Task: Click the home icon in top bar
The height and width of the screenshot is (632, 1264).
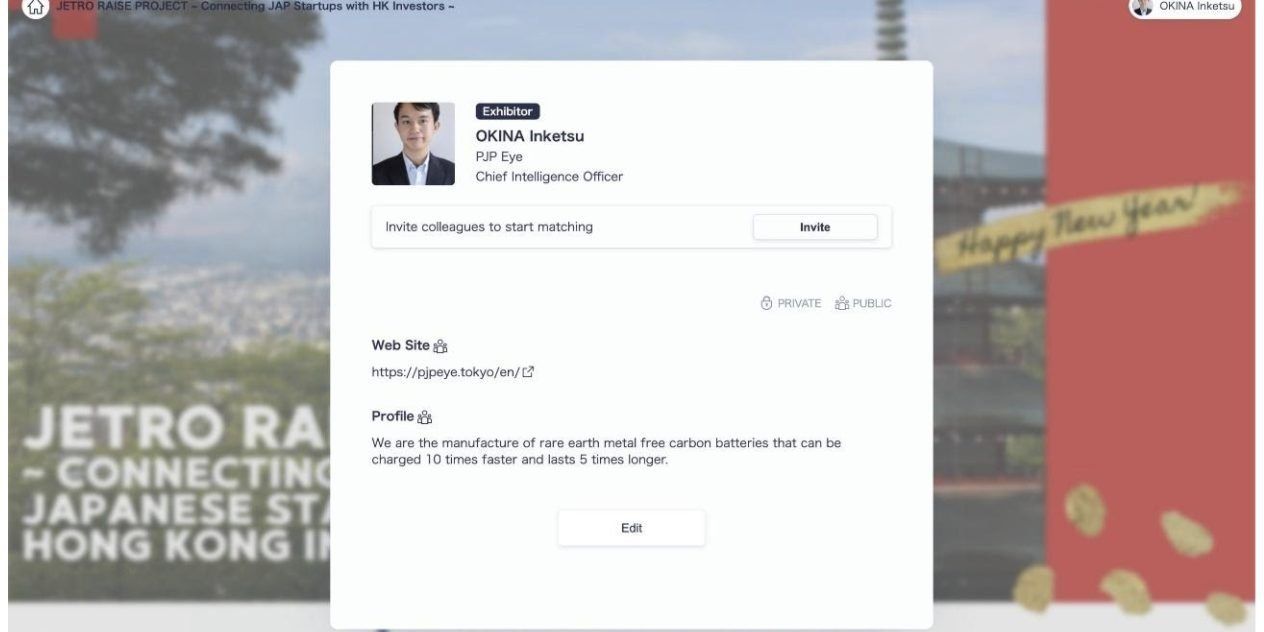Action: tap(35, 8)
